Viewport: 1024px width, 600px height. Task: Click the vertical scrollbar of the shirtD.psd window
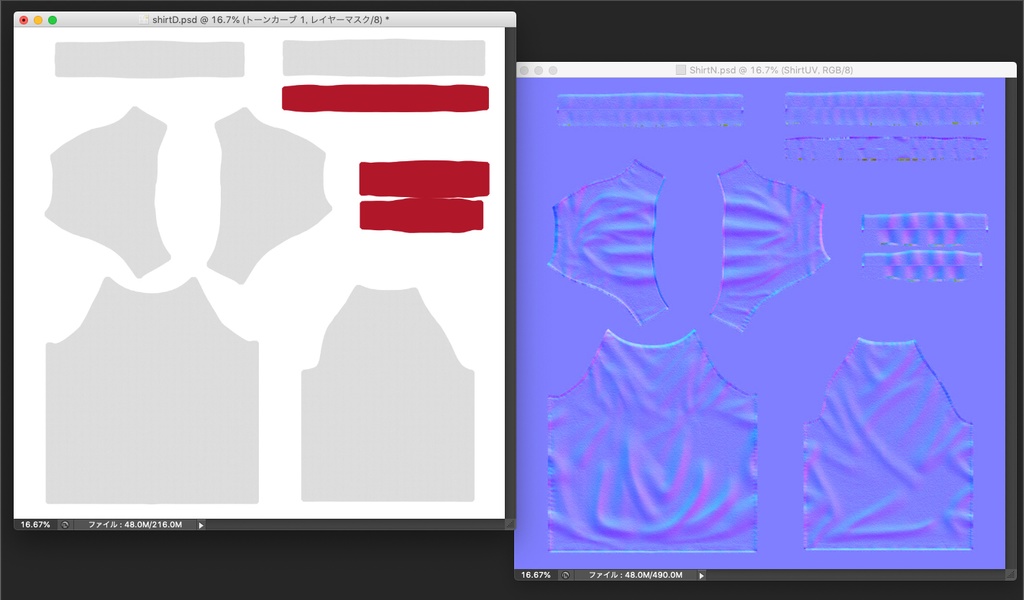click(x=510, y=273)
